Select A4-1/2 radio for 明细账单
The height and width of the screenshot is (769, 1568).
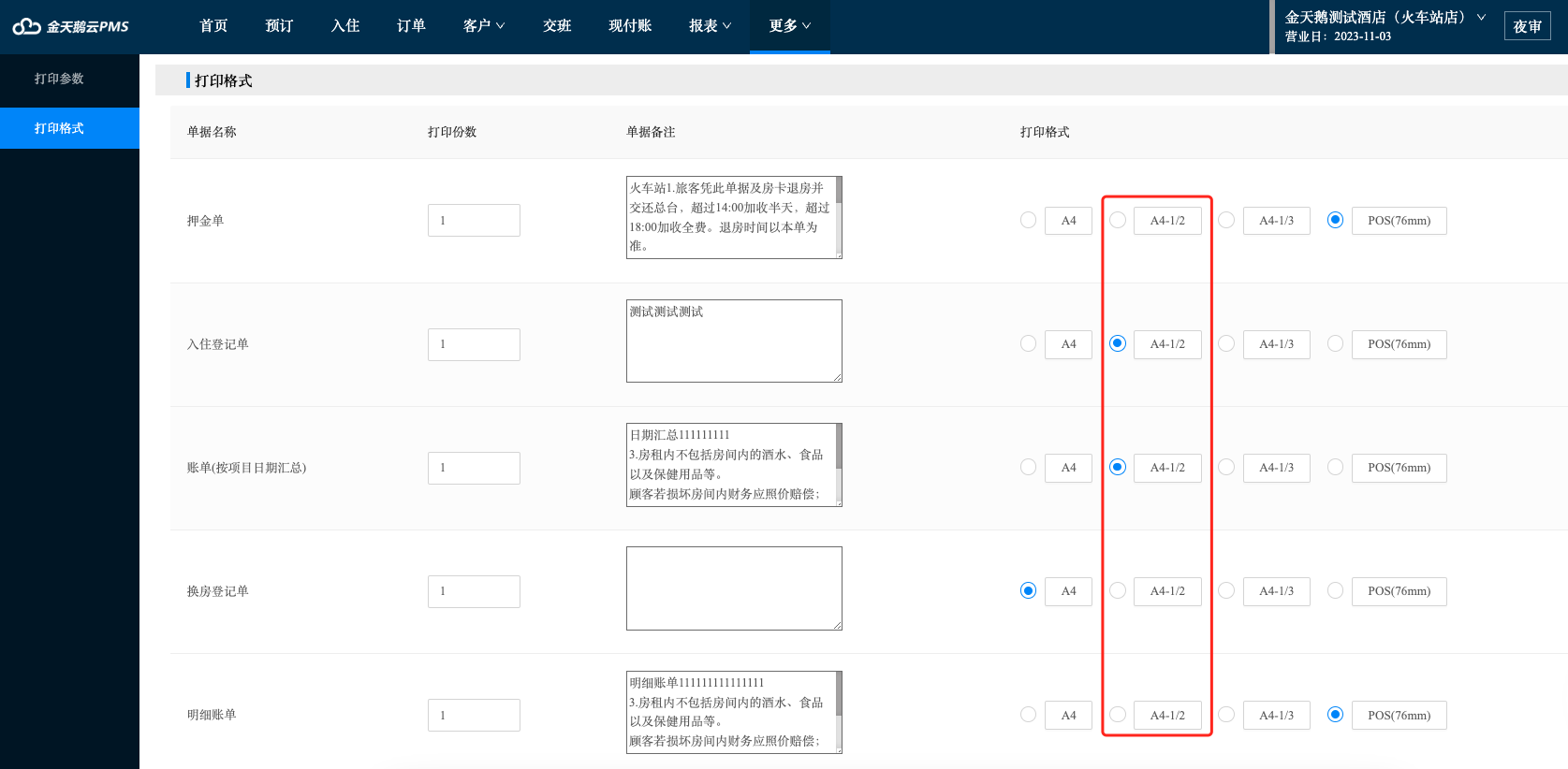coord(1118,715)
